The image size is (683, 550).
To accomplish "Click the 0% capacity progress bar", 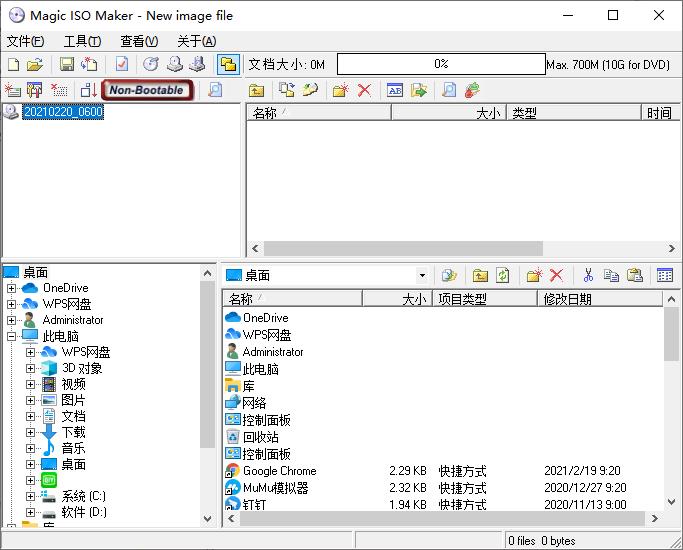I will coord(441,64).
